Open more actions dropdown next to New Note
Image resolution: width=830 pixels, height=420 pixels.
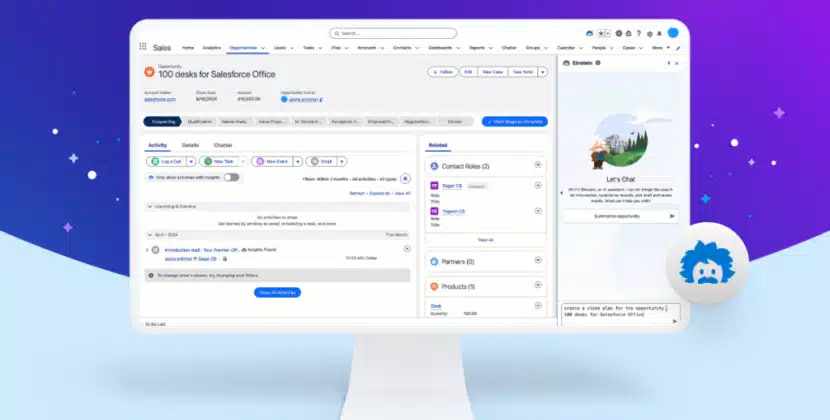point(543,72)
